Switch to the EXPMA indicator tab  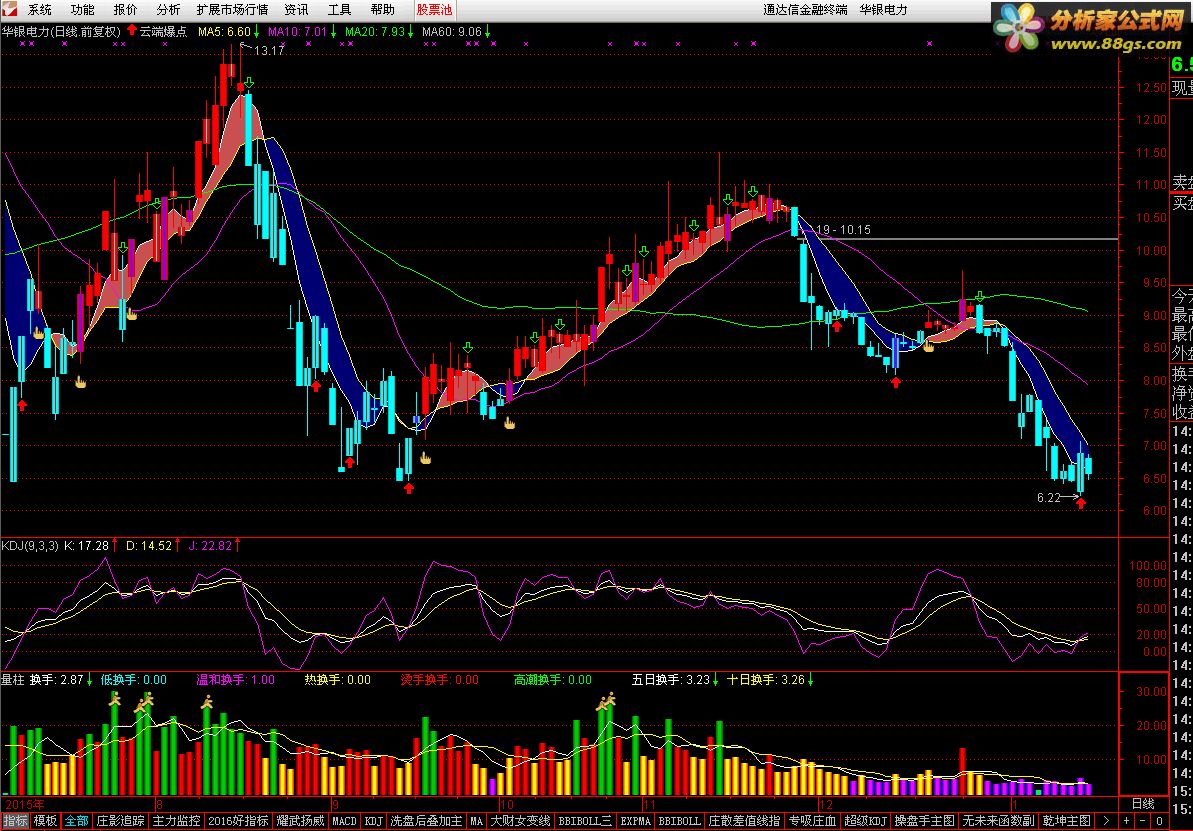[635, 821]
